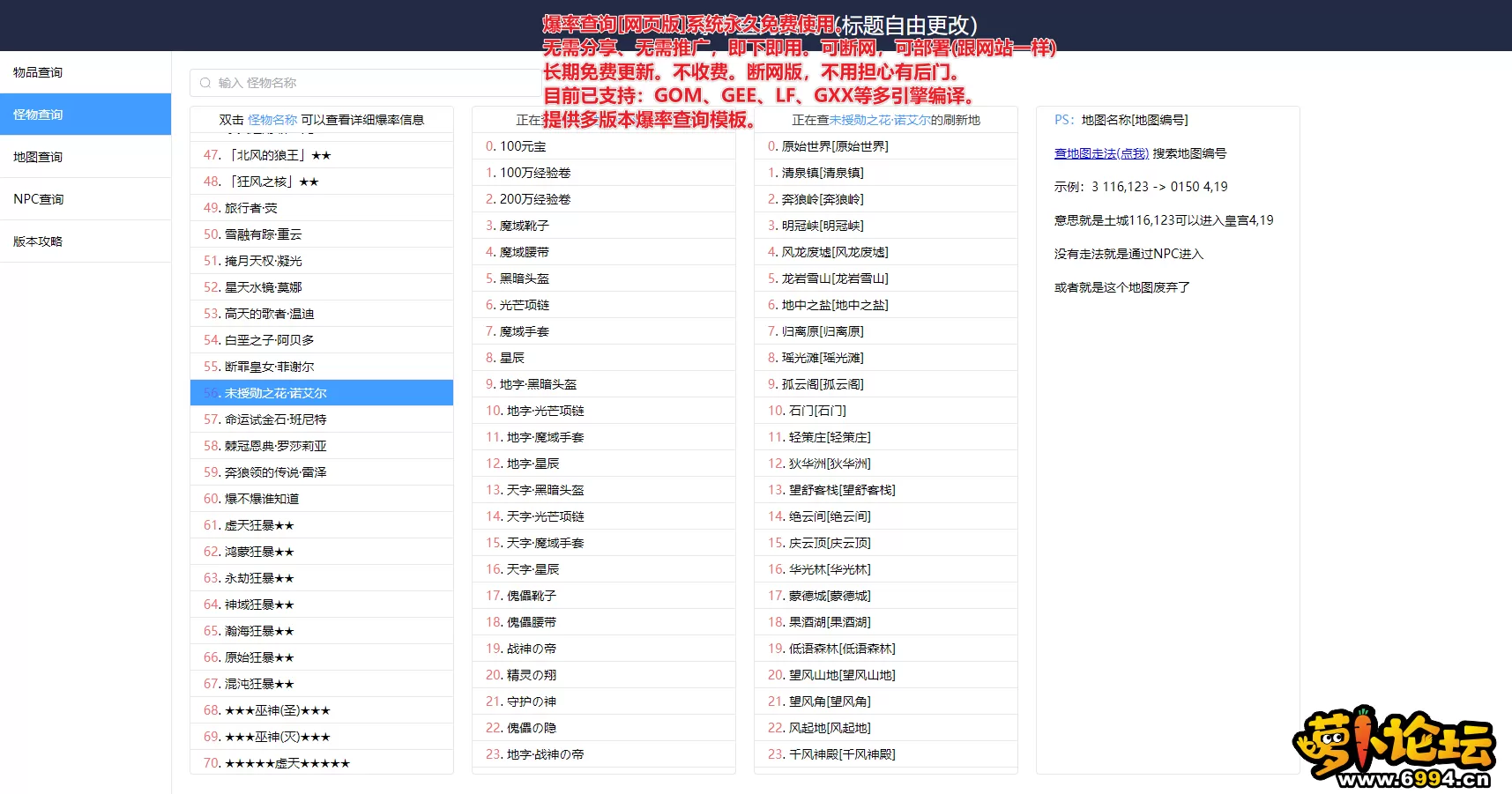Viewport: 1512px width, 794px height.
Task: Pick monster 50 雪融有踪·重云
Action: click(x=322, y=234)
